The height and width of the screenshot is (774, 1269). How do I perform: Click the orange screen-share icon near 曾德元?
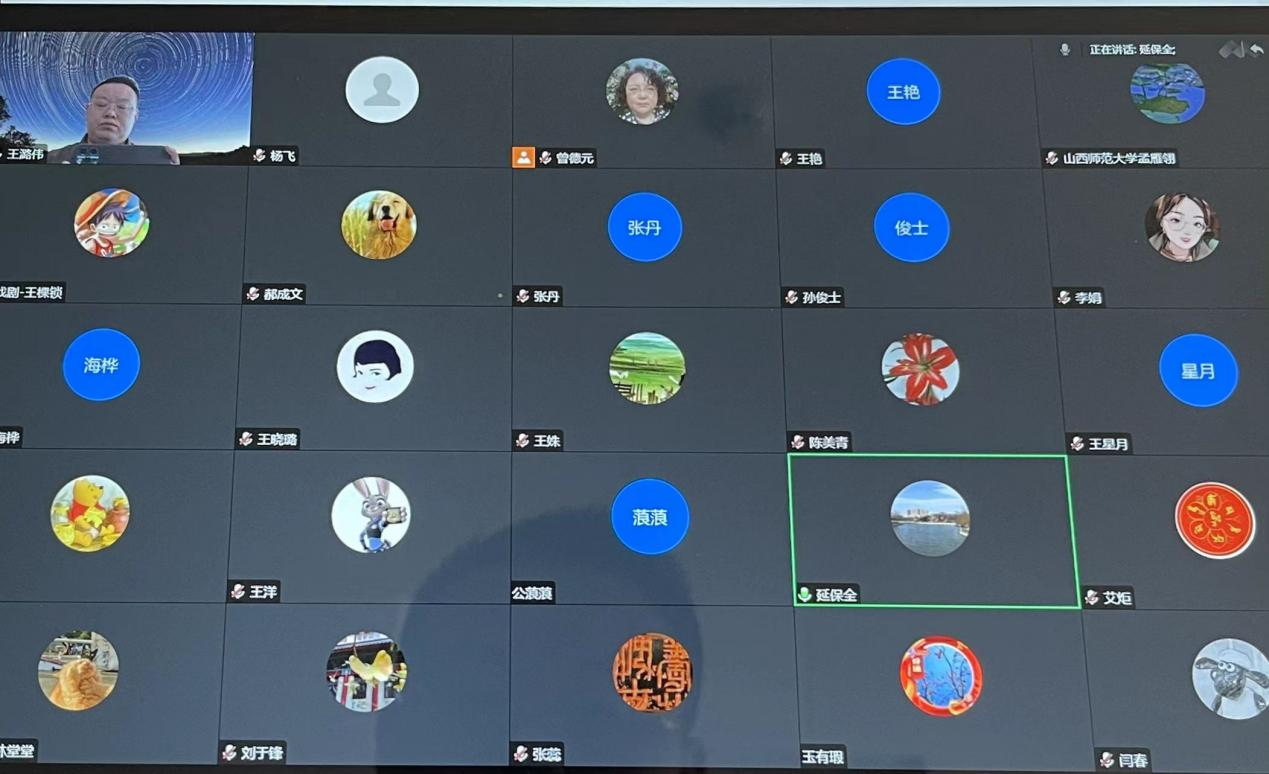click(x=523, y=157)
